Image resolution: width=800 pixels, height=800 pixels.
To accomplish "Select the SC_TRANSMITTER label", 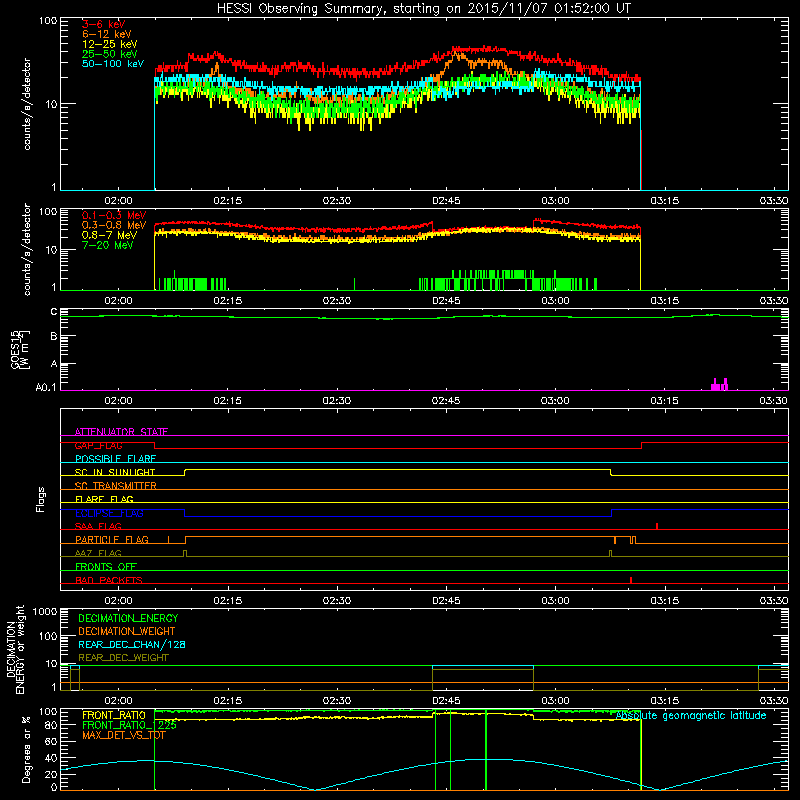I will point(115,486).
